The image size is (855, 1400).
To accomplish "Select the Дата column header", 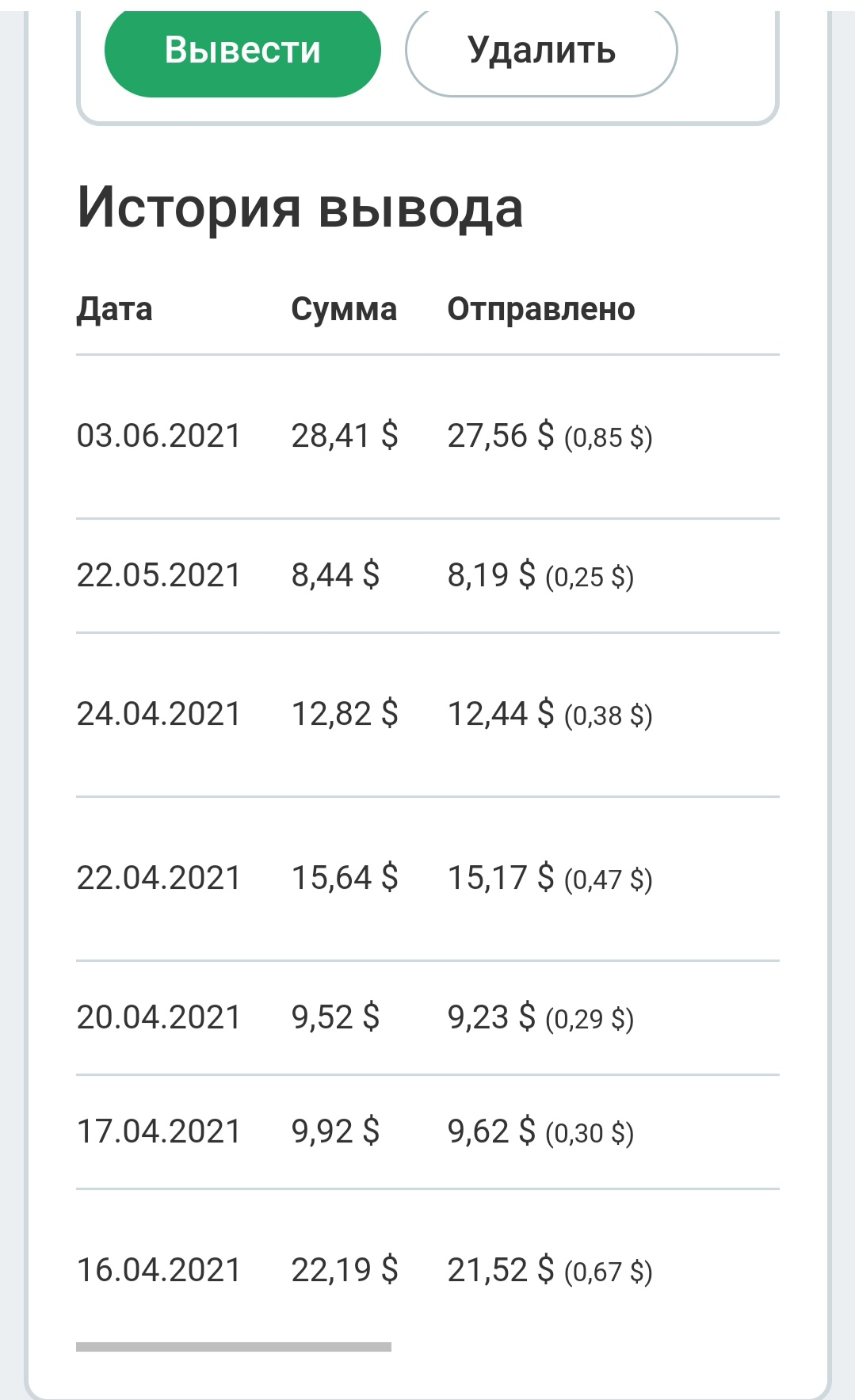I will pyautogui.click(x=114, y=309).
